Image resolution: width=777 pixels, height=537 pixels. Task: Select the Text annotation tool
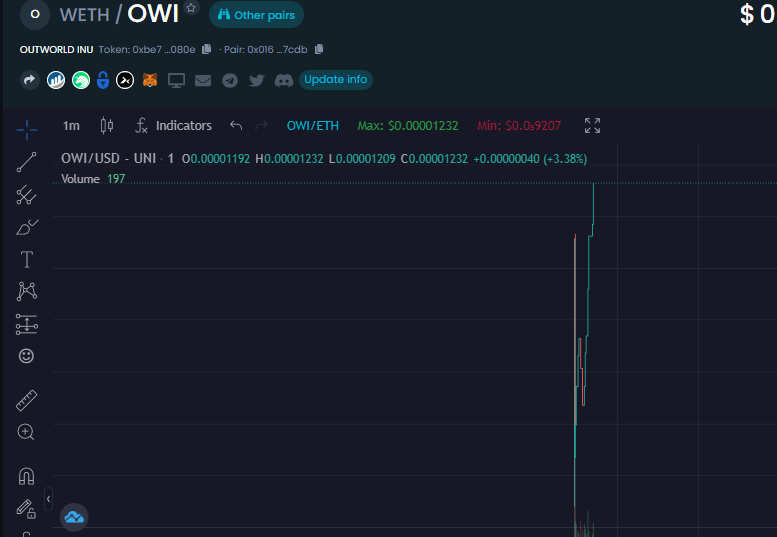tap(27, 260)
